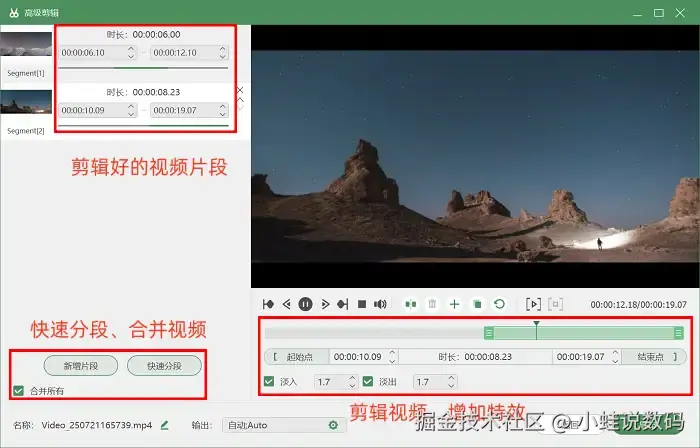700x448 pixels.
Task: Move Segment[2] up with its arrow
Action: point(240,100)
